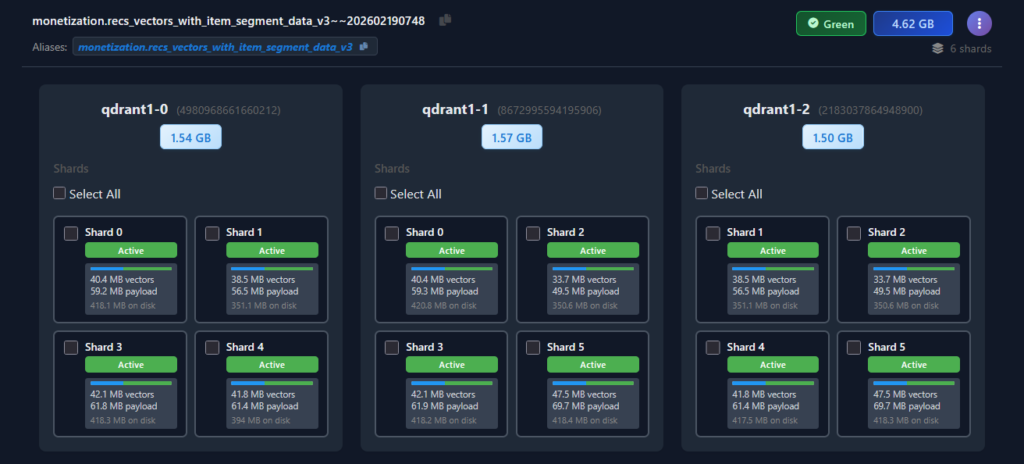This screenshot has width=1024, height=464.
Task: Click the 1.54 GB badge on qdrant1-0
Action: [x=191, y=137]
